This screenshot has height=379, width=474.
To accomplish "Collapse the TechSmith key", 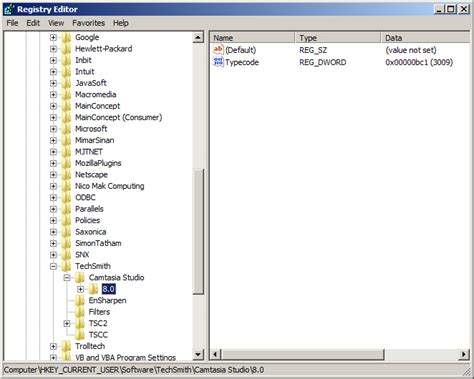I will click(53, 266).
